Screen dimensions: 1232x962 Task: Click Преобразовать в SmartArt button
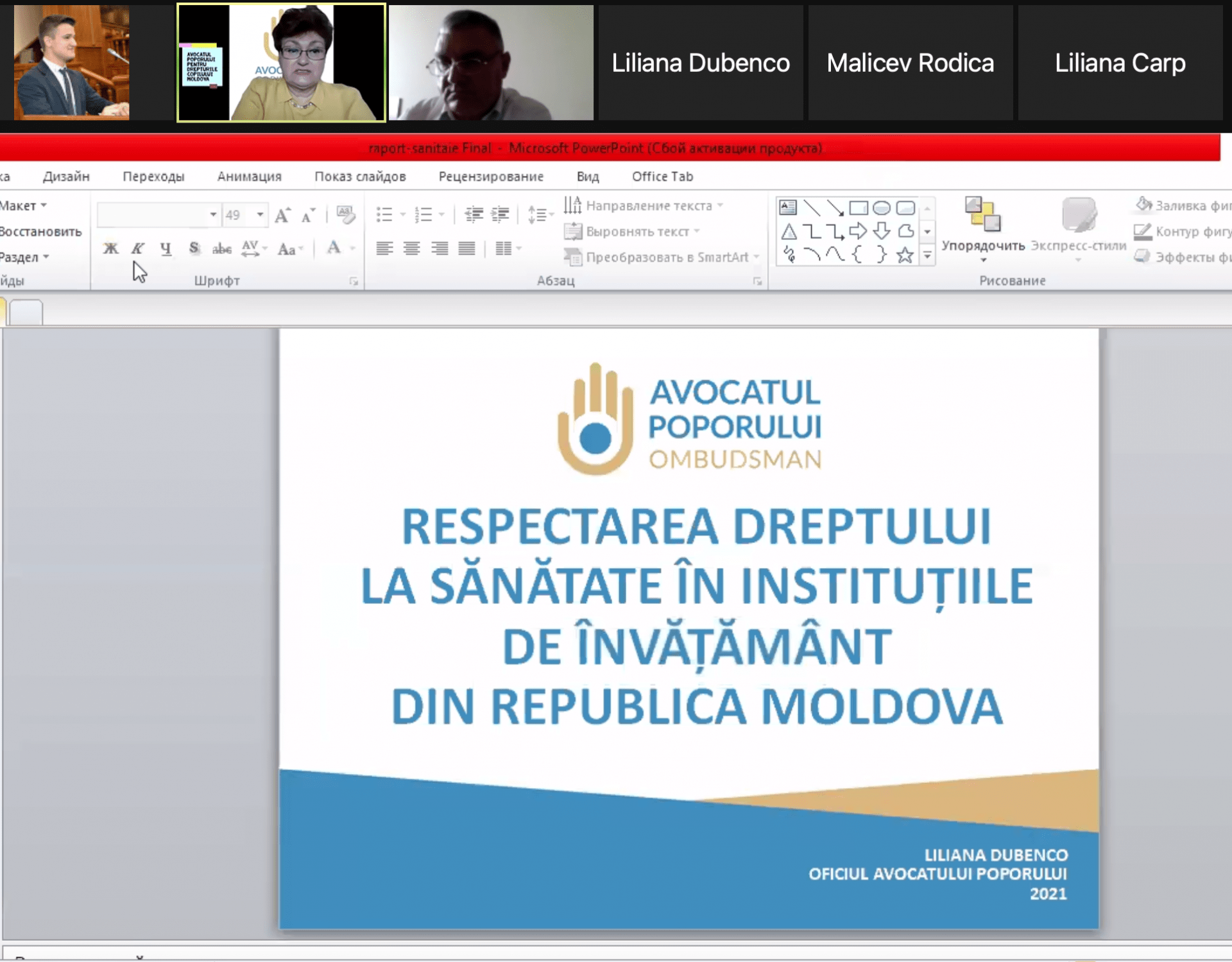(x=661, y=257)
